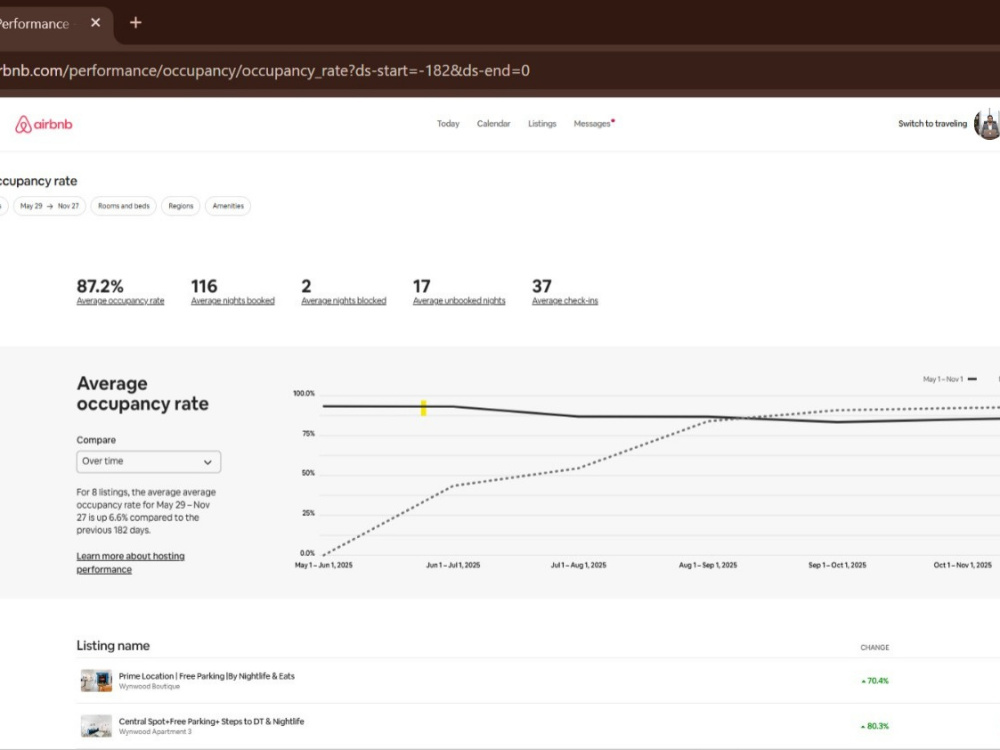
Task: Click Average check-ins metric link
Action: (565, 301)
